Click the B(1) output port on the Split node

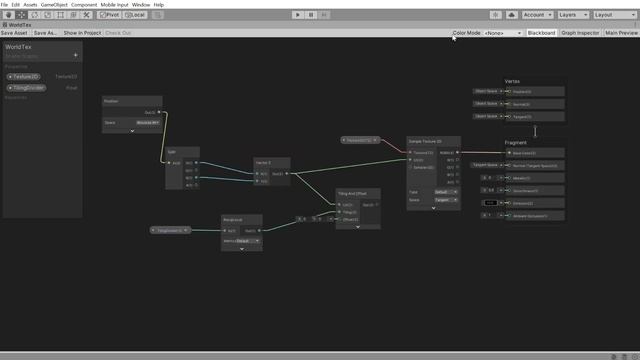pos(196,178)
